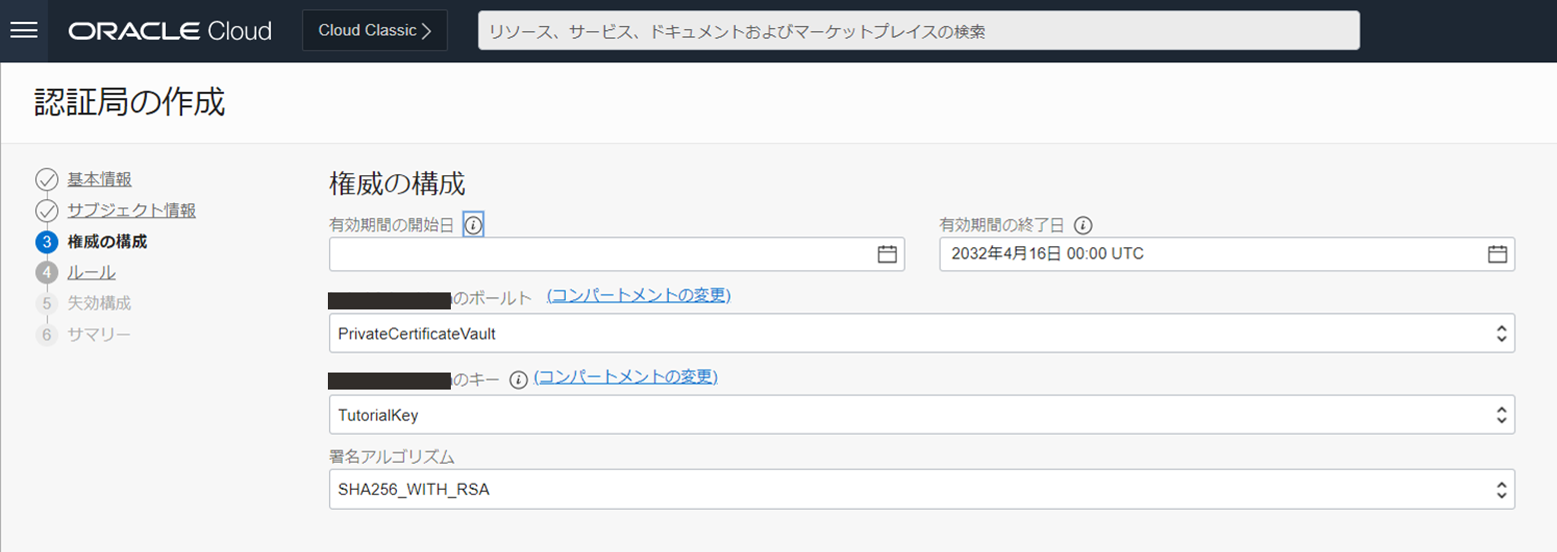This screenshot has height=552, width=1557.
Task: Click info icon beside 有効期間の開始日
Action: click(x=474, y=226)
